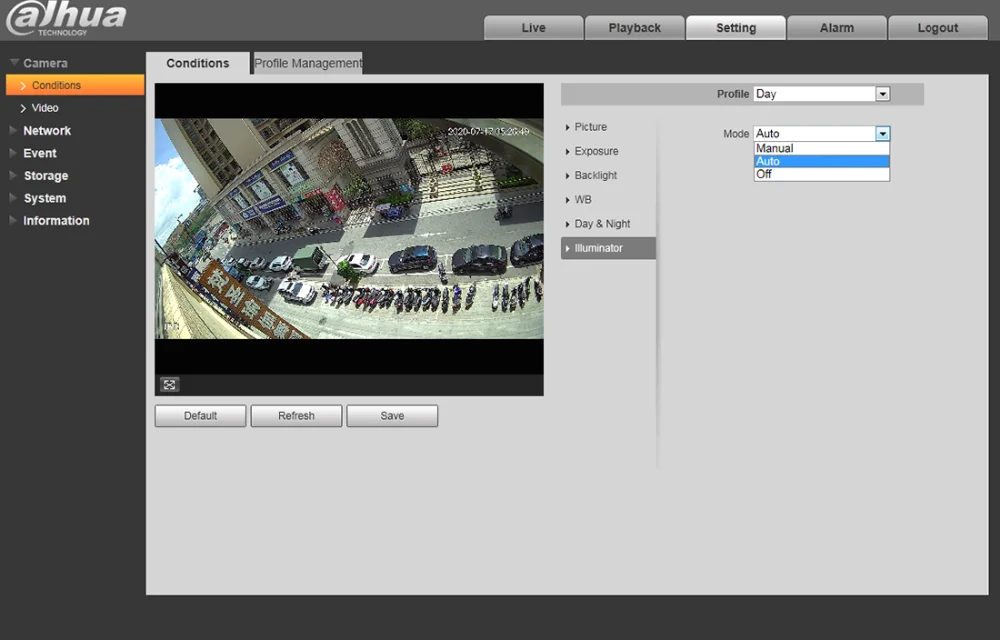Choose Off in the Mode list

click(821, 174)
